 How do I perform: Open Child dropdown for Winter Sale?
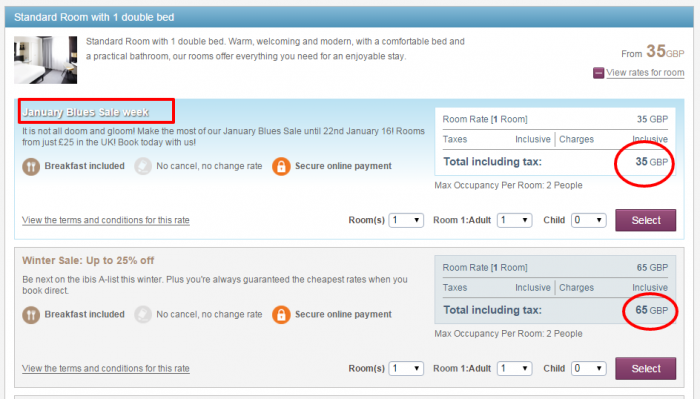click(x=588, y=368)
